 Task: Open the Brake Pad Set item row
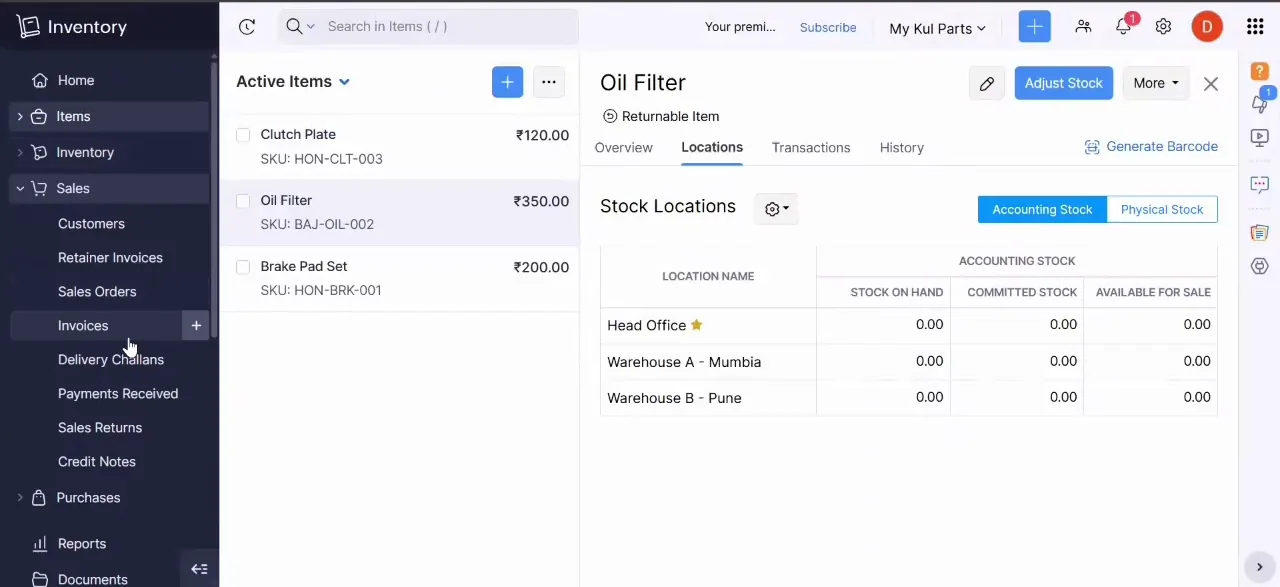click(x=399, y=278)
